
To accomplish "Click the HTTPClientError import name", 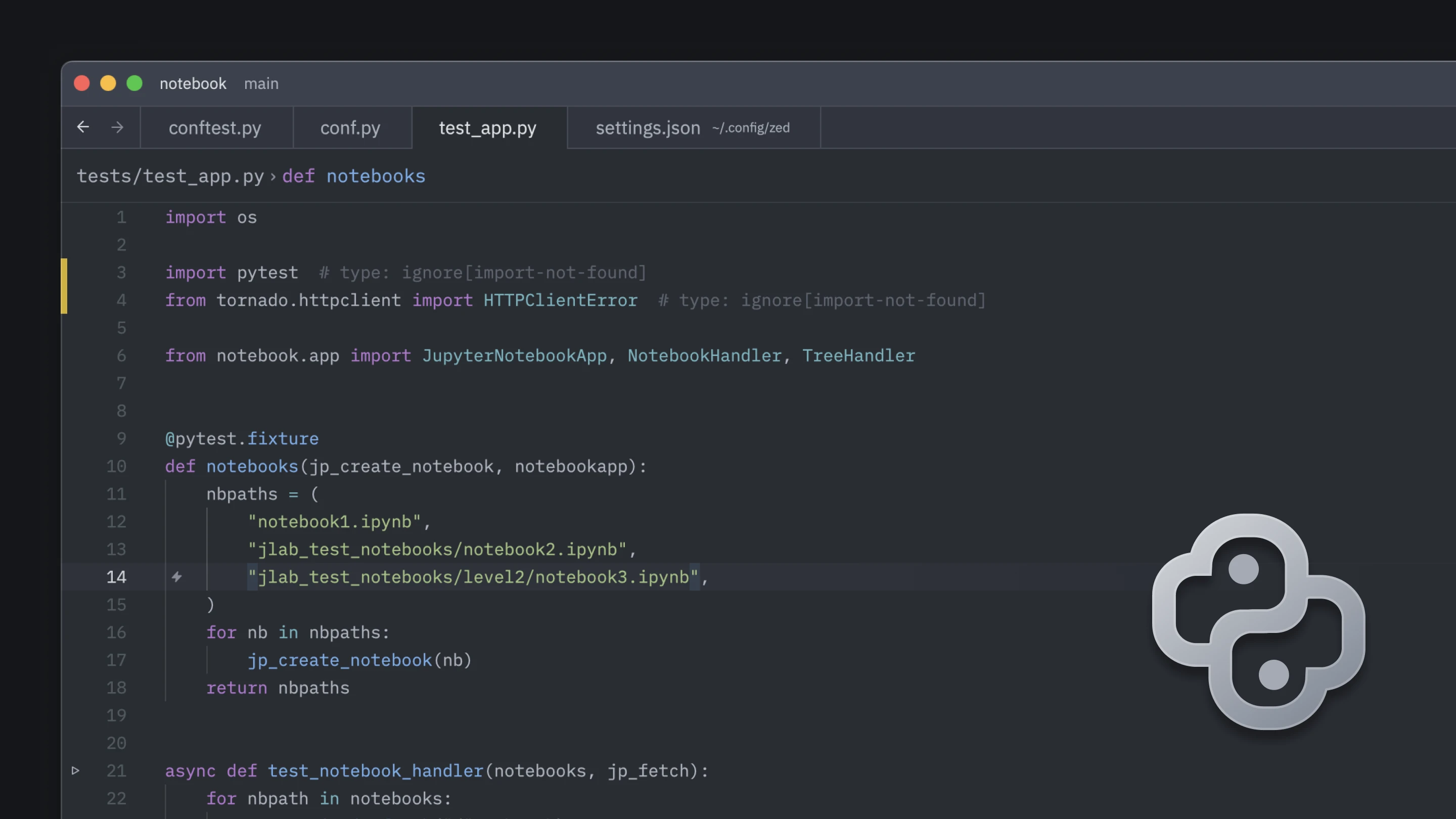I will (x=560, y=300).
